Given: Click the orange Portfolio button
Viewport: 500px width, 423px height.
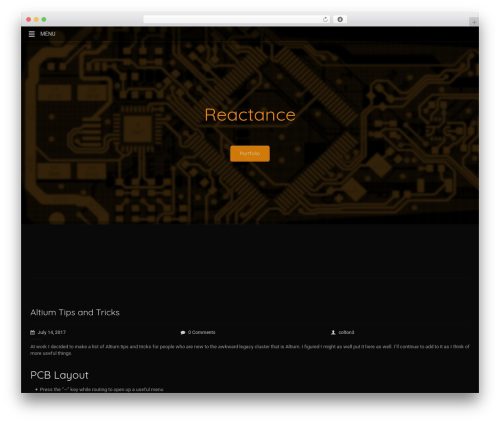Looking at the screenshot, I should tap(250, 154).
